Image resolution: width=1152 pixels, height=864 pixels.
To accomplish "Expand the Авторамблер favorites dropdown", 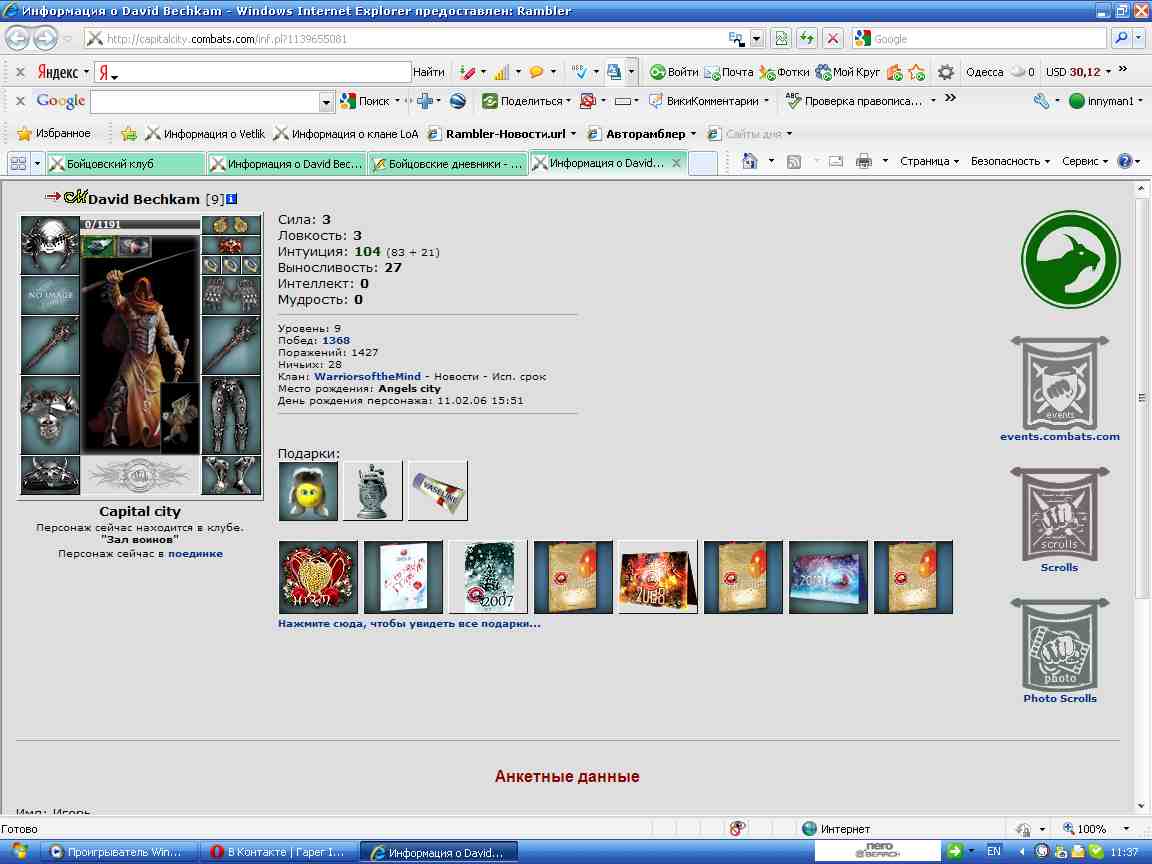I will point(693,134).
